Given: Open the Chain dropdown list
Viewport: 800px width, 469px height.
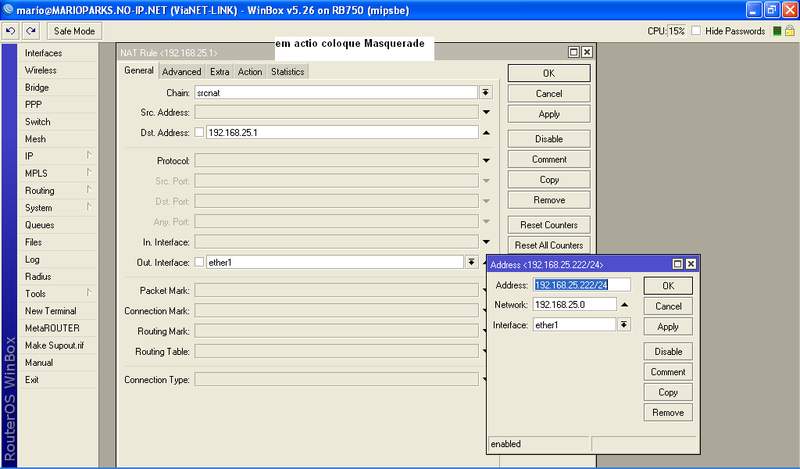Looking at the screenshot, I should point(486,93).
